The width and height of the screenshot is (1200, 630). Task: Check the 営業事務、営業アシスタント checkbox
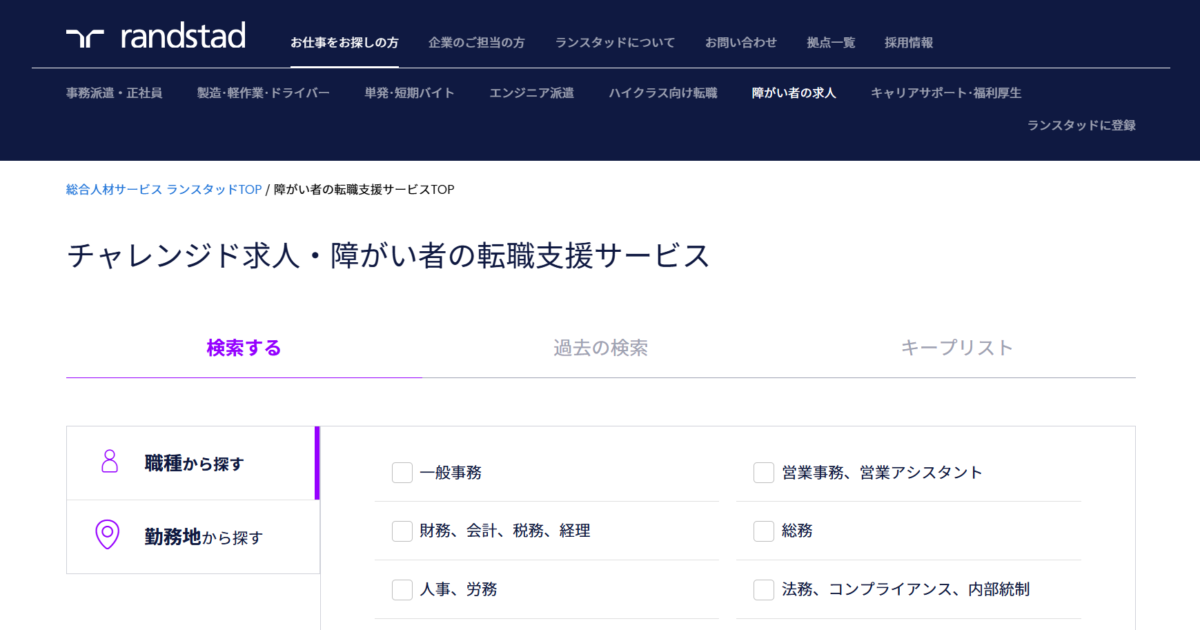point(763,473)
